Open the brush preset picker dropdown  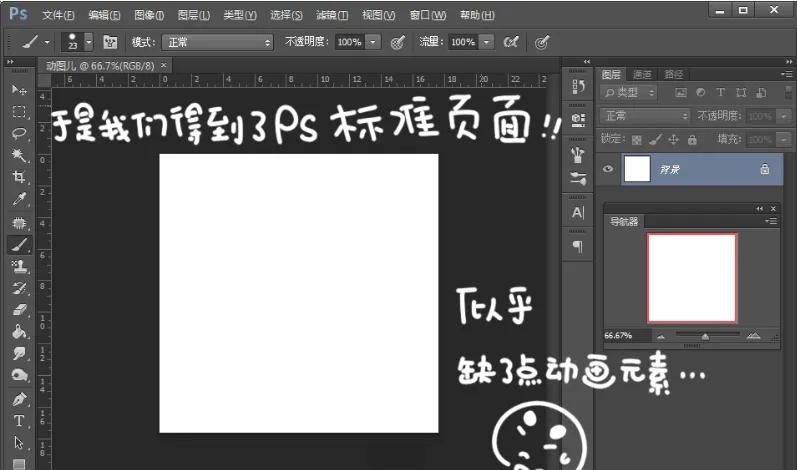(89, 42)
